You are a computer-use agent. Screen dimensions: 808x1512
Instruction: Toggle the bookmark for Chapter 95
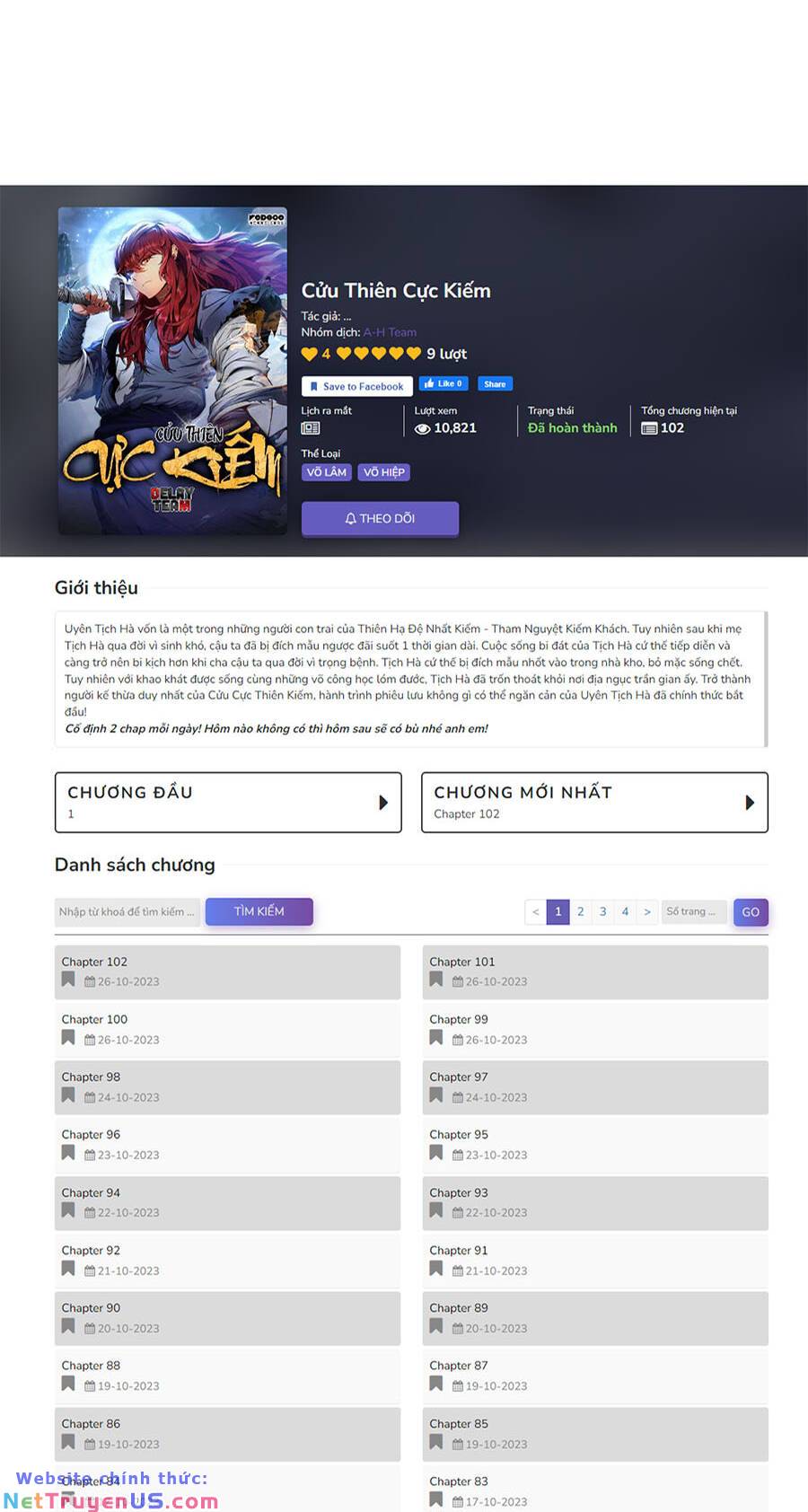(436, 1153)
